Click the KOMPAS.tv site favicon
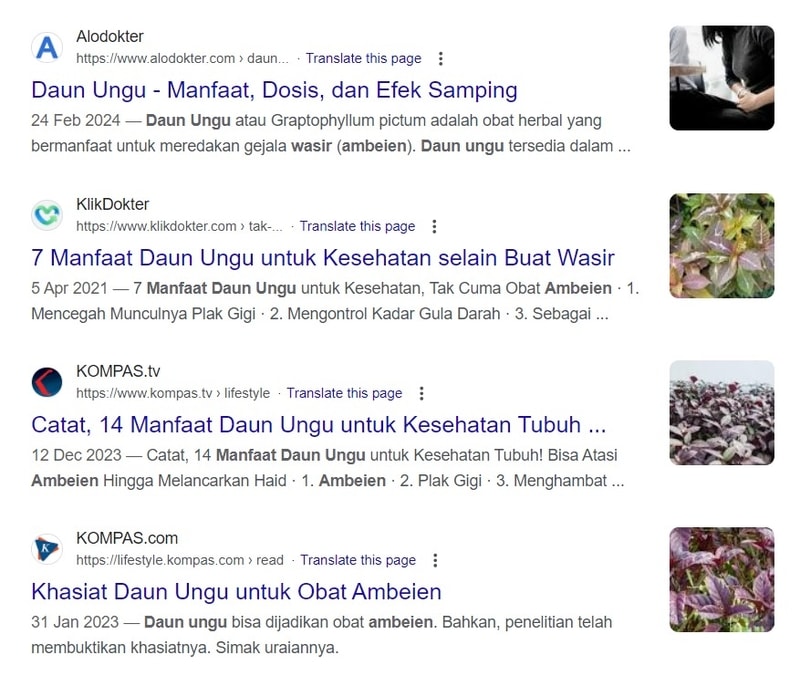This screenshot has height=686, width=800. click(x=47, y=382)
